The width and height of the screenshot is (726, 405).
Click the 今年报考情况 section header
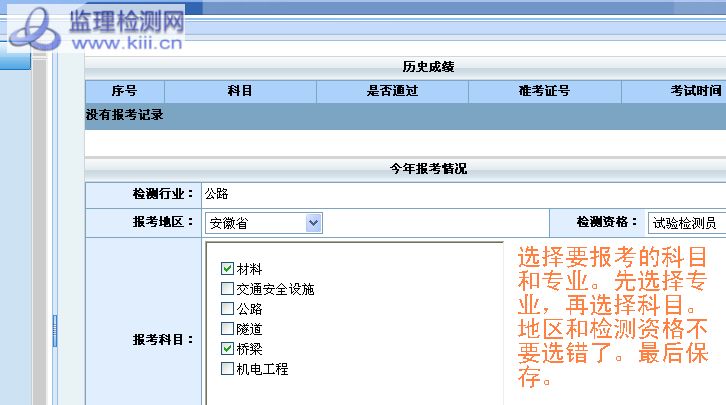tap(428, 169)
